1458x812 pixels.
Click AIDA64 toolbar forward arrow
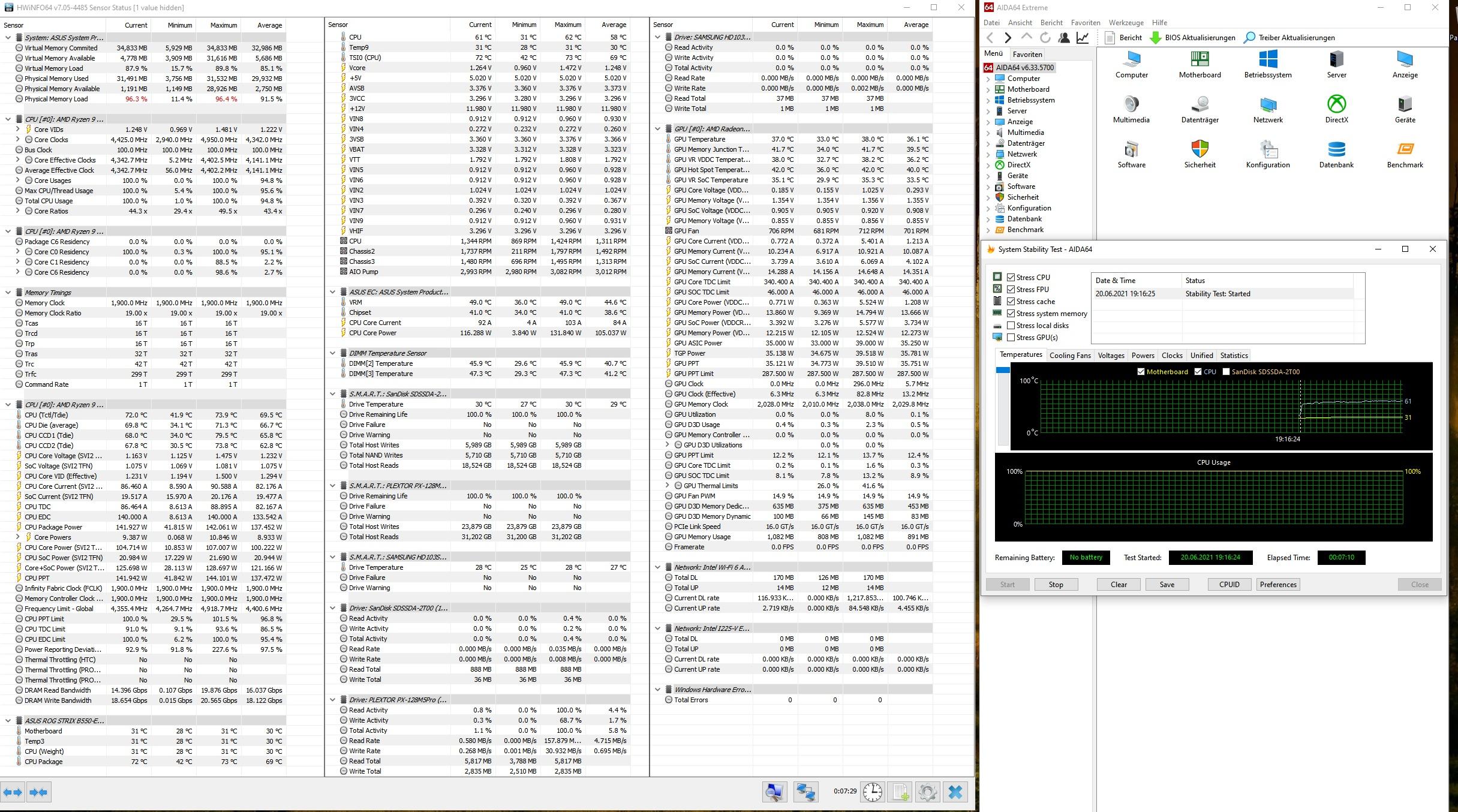(1008, 38)
